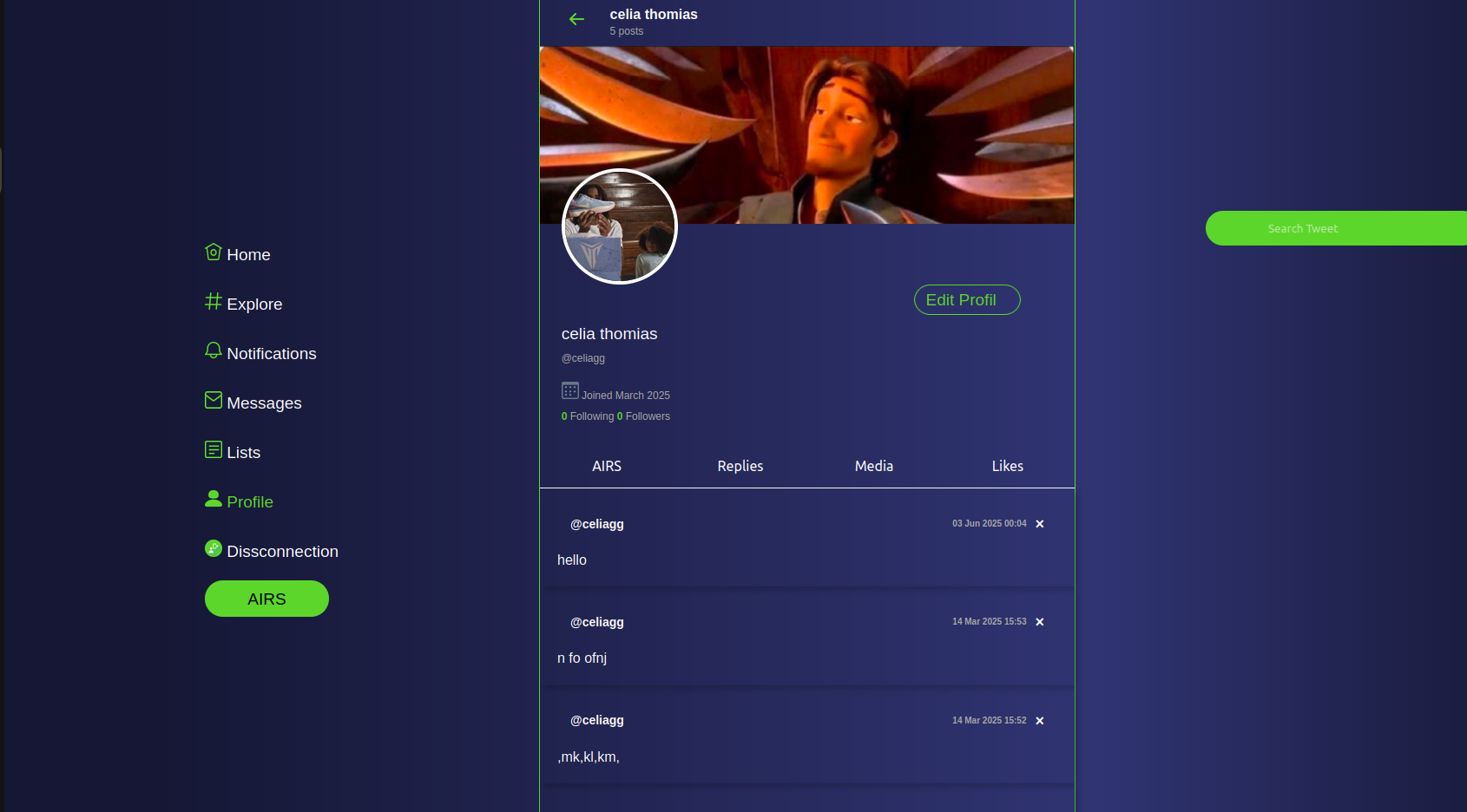This screenshot has height=812, width=1467.
Task: Click the Dissconnection icon to log out
Action: 214,548
